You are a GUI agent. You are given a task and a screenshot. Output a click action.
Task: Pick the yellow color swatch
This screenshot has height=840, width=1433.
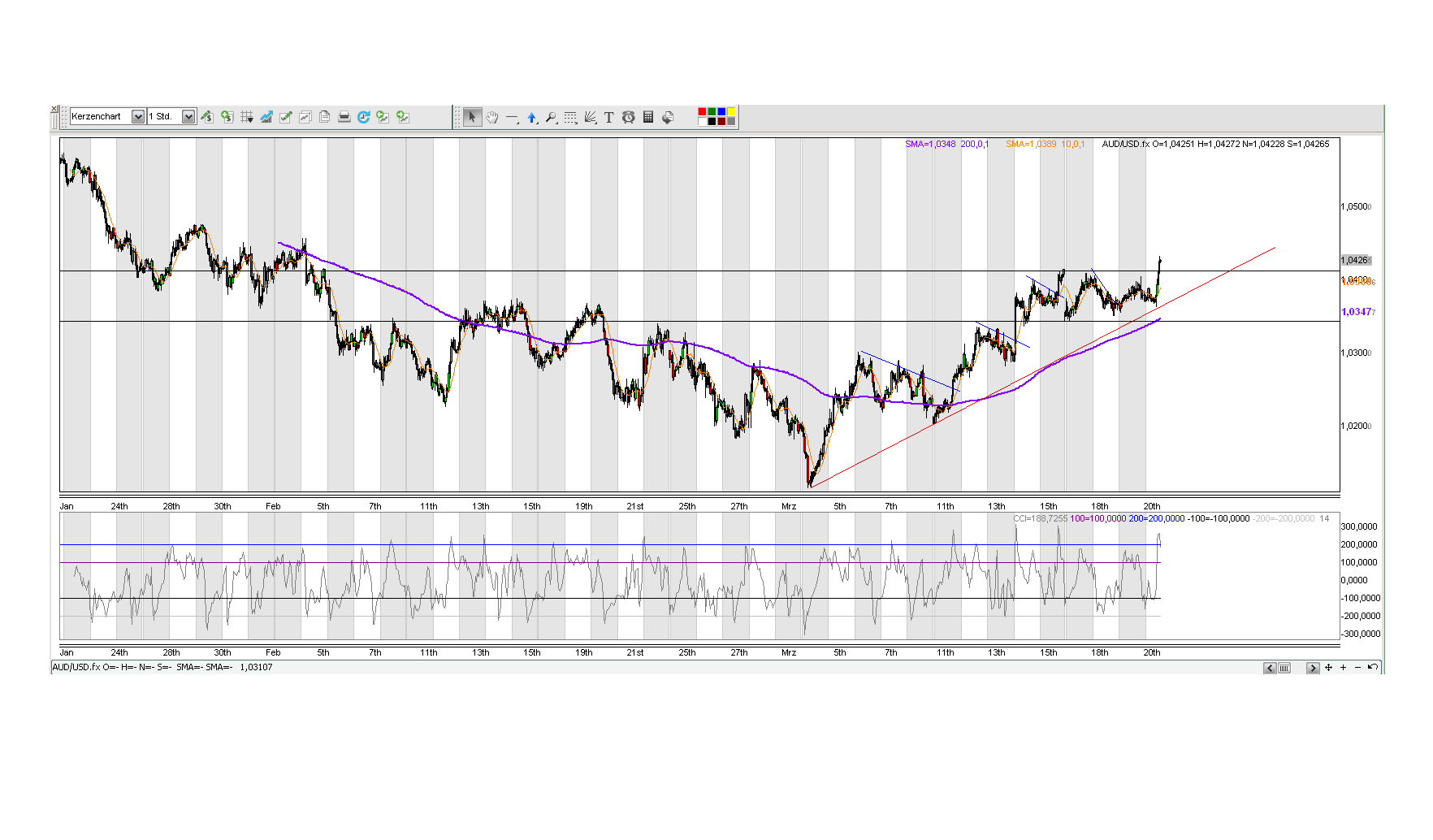coord(731,112)
